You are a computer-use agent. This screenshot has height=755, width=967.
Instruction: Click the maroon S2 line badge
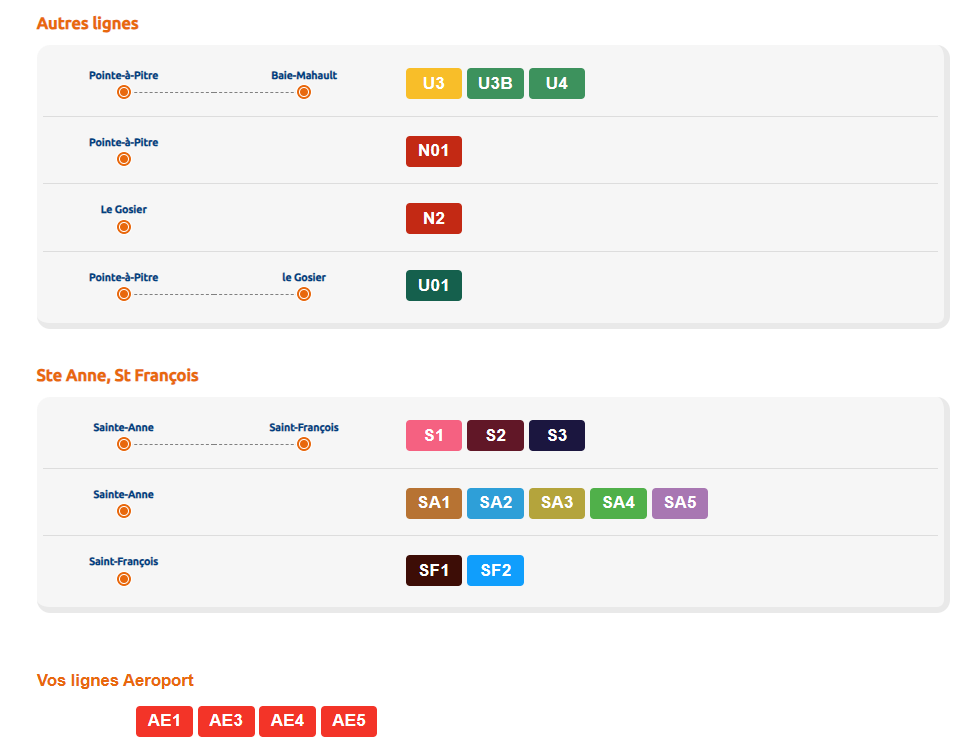click(x=495, y=435)
